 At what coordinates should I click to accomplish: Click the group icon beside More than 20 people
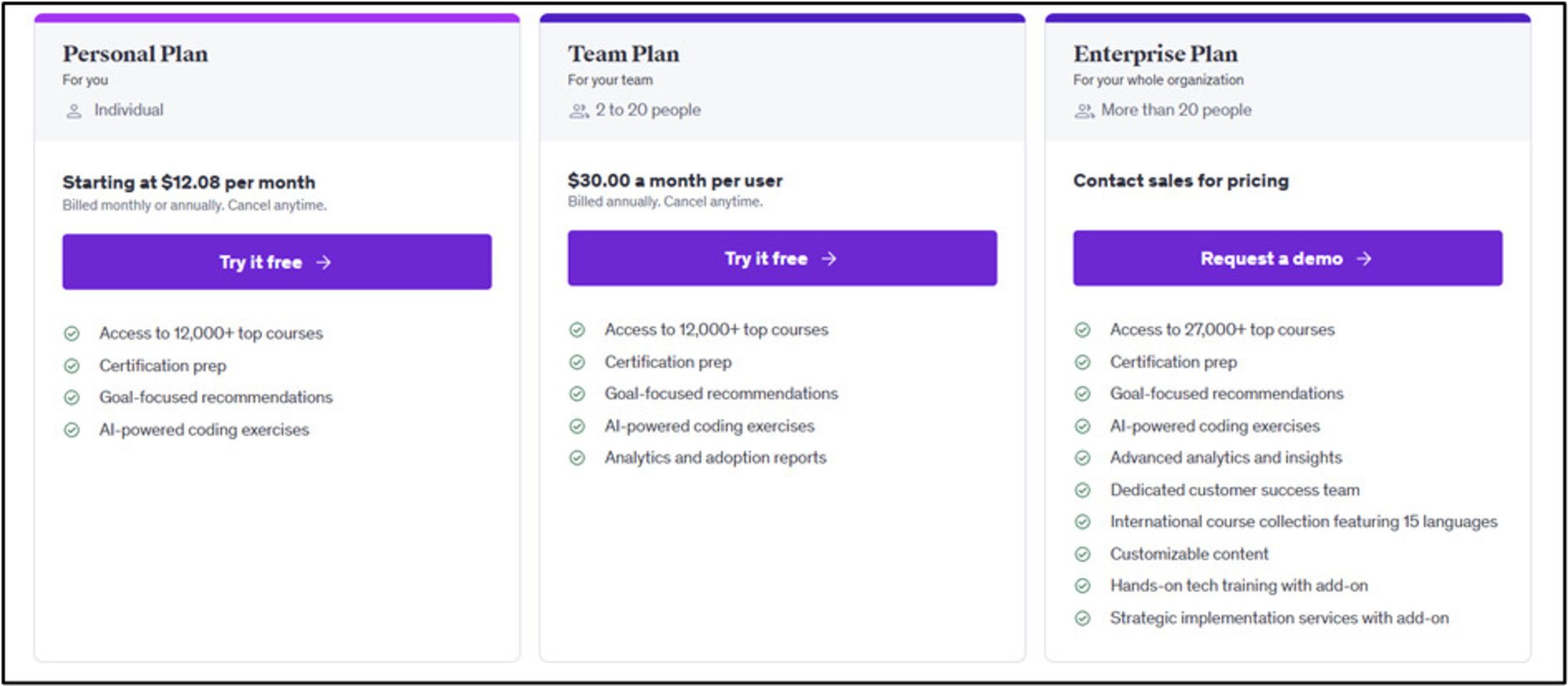coord(1084,111)
